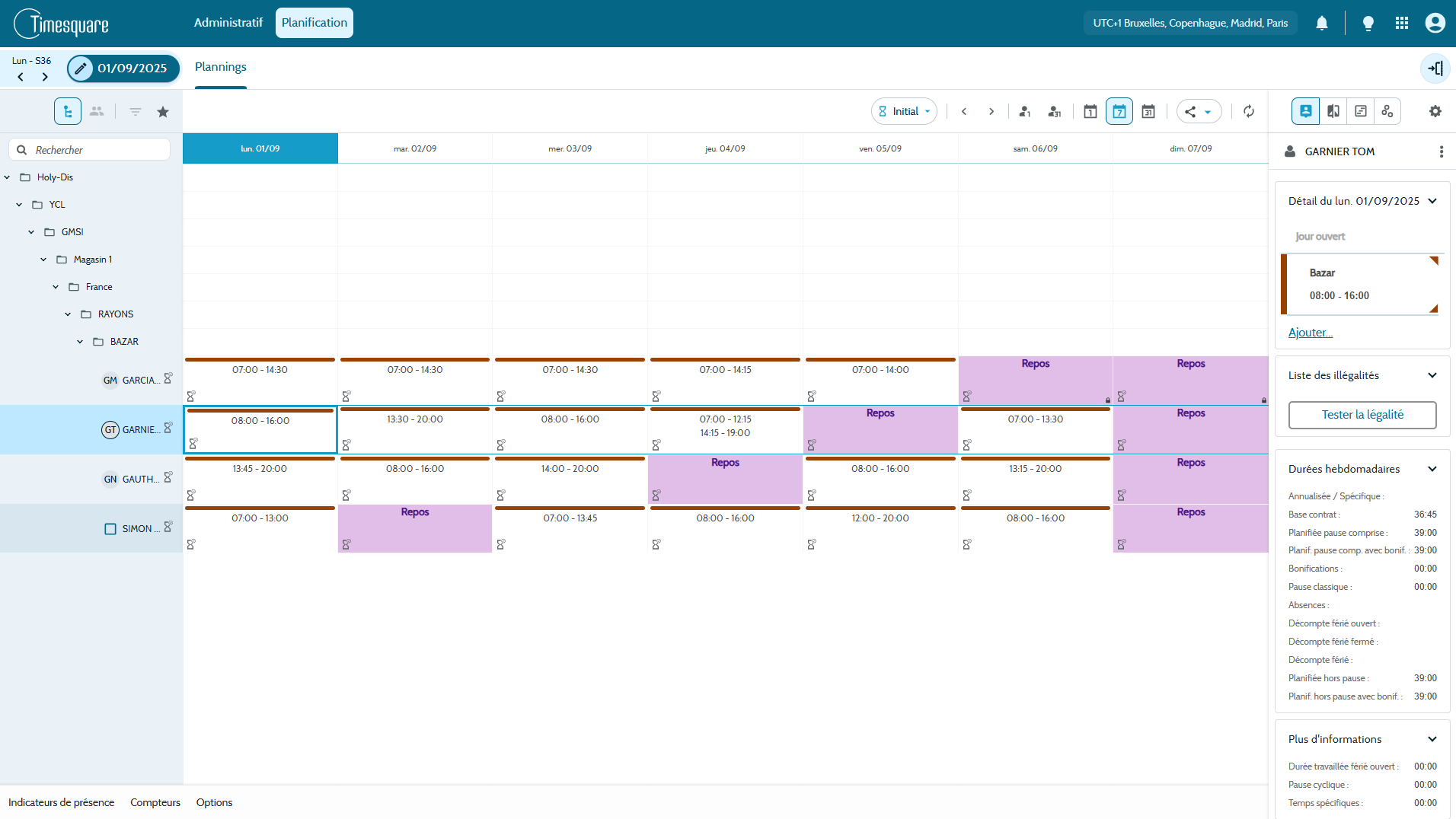The width and height of the screenshot is (1456, 819).
Task: Click Tester la légalité button
Action: pos(1362,415)
